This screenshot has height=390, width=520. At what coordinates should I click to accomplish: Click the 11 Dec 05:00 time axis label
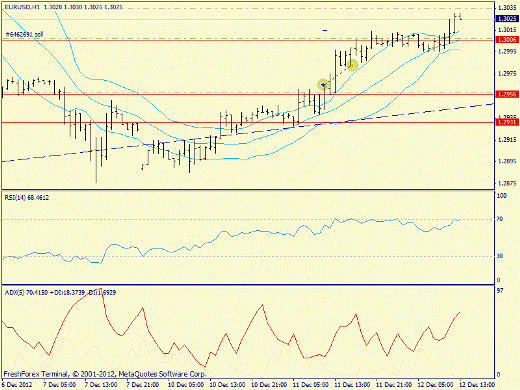pyautogui.click(x=311, y=385)
